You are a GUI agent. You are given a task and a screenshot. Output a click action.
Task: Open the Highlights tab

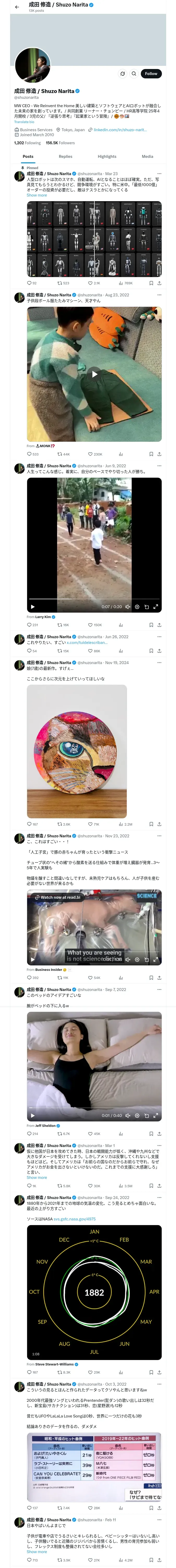[107, 157]
